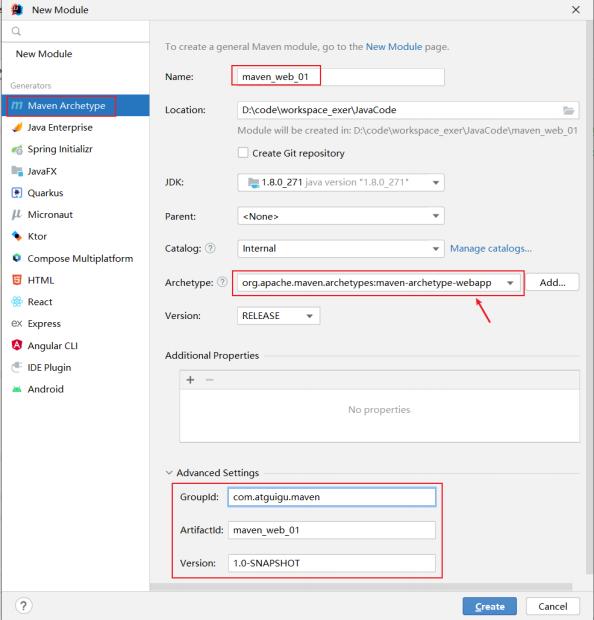Click the Maven Archetype generator icon

pos(17,106)
